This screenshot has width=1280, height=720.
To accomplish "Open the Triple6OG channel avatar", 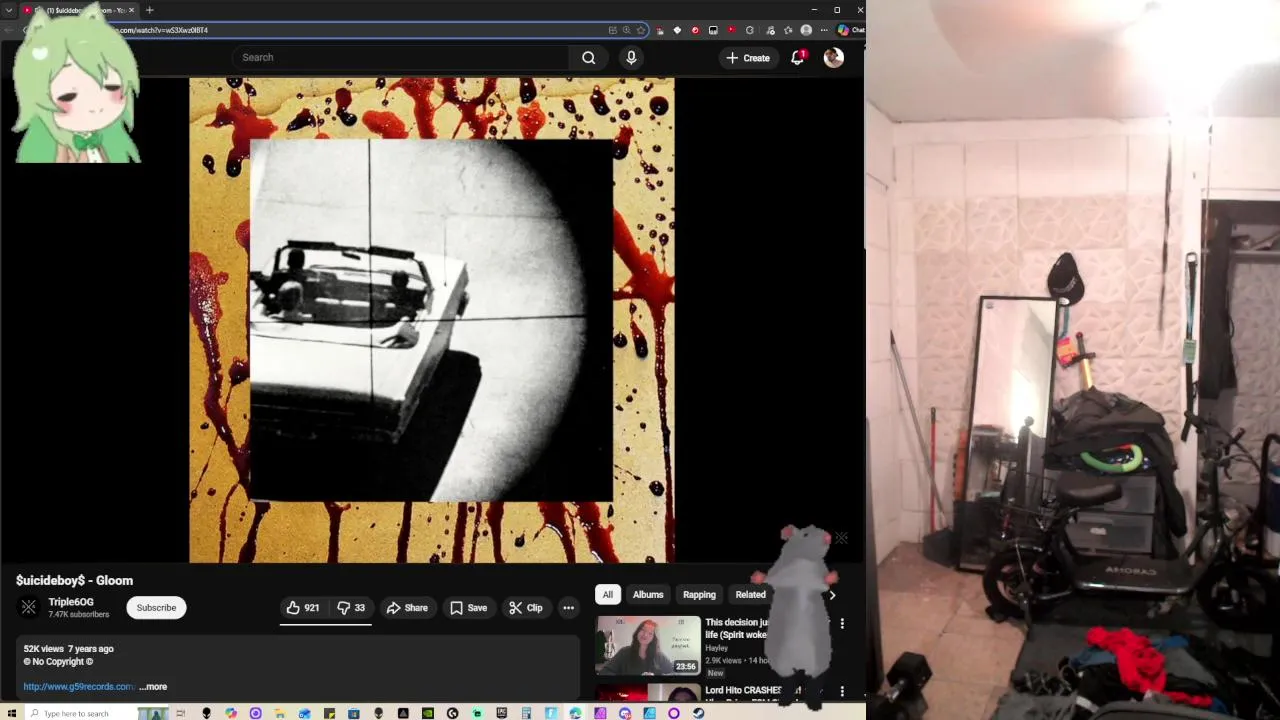I will pyautogui.click(x=29, y=607).
